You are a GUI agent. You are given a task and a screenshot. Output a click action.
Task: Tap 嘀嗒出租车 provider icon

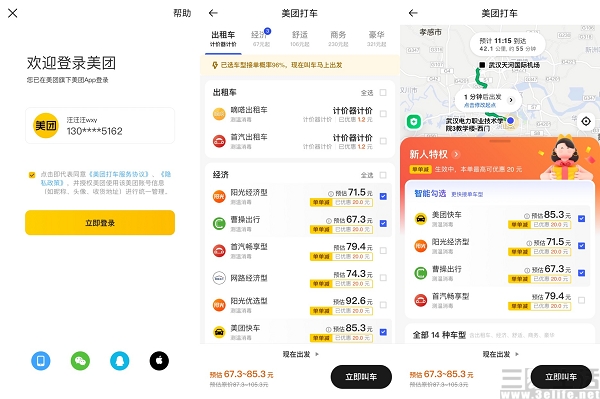(219, 114)
